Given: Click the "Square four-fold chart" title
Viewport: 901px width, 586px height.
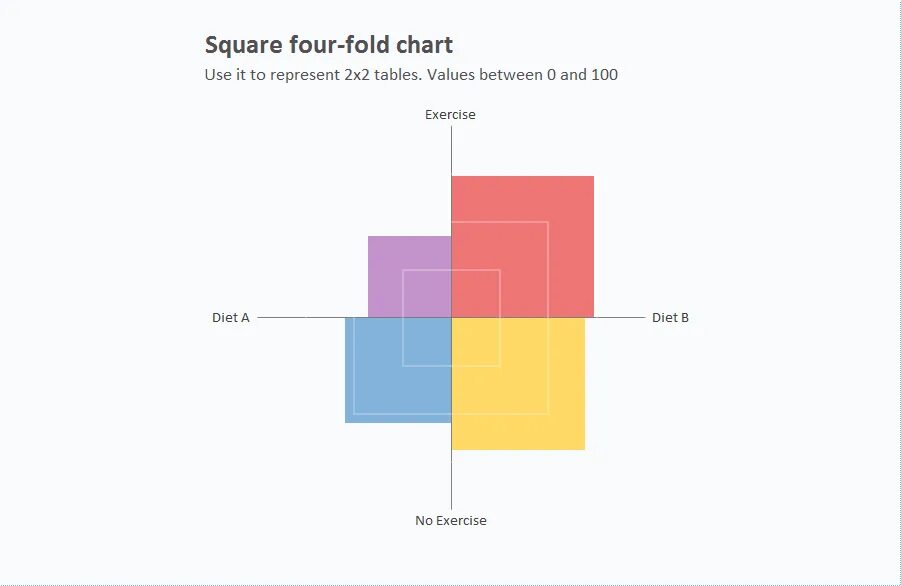Looking at the screenshot, I should pos(328,45).
